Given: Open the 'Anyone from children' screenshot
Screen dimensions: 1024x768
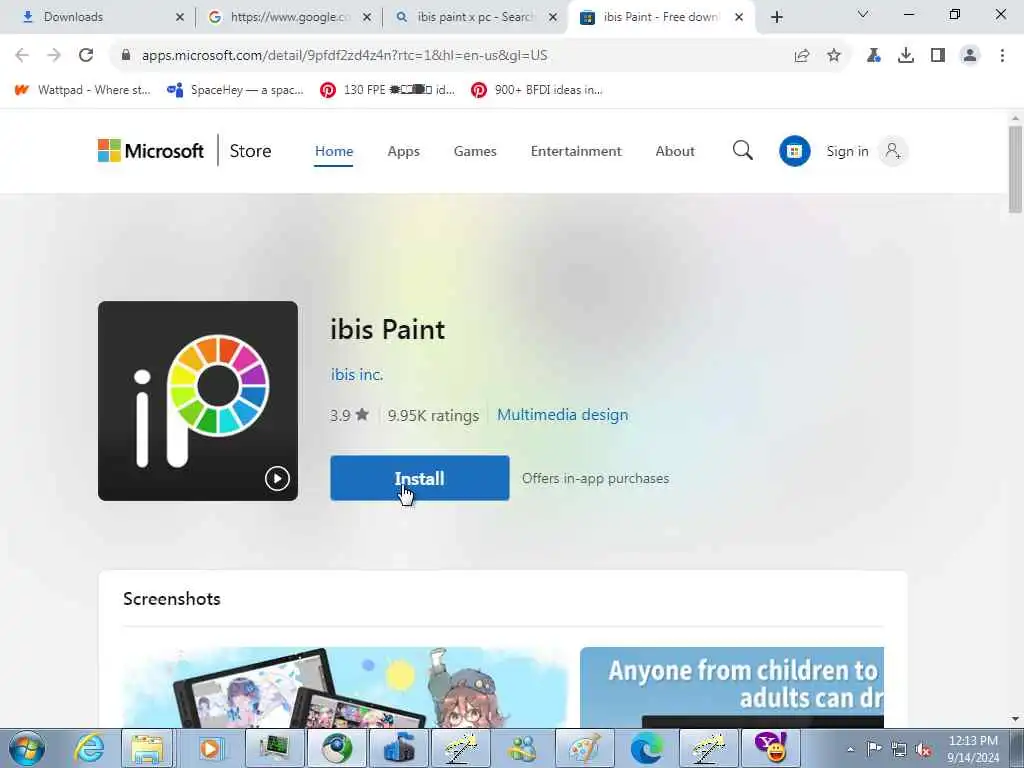Looking at the screenshot, I should coord(731,687).
